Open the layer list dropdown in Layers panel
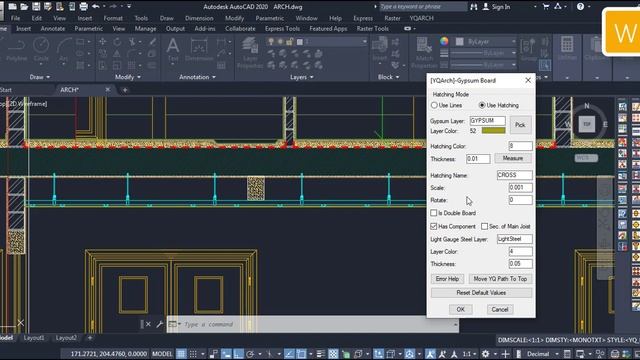Viewport: 640px width, 360px height. 364,42
